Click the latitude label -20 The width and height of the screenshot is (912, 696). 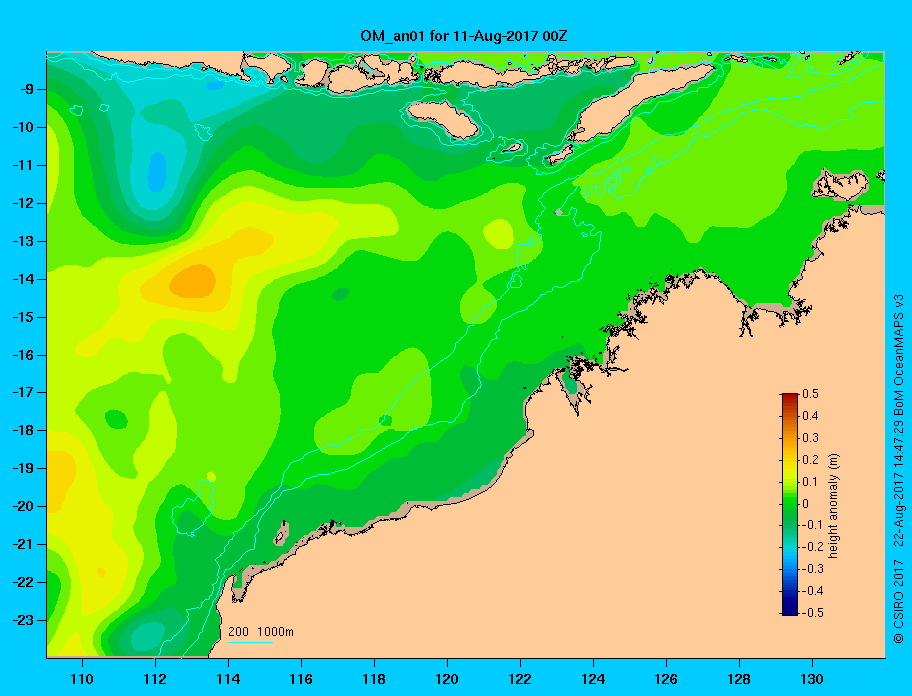coord(23,506)
